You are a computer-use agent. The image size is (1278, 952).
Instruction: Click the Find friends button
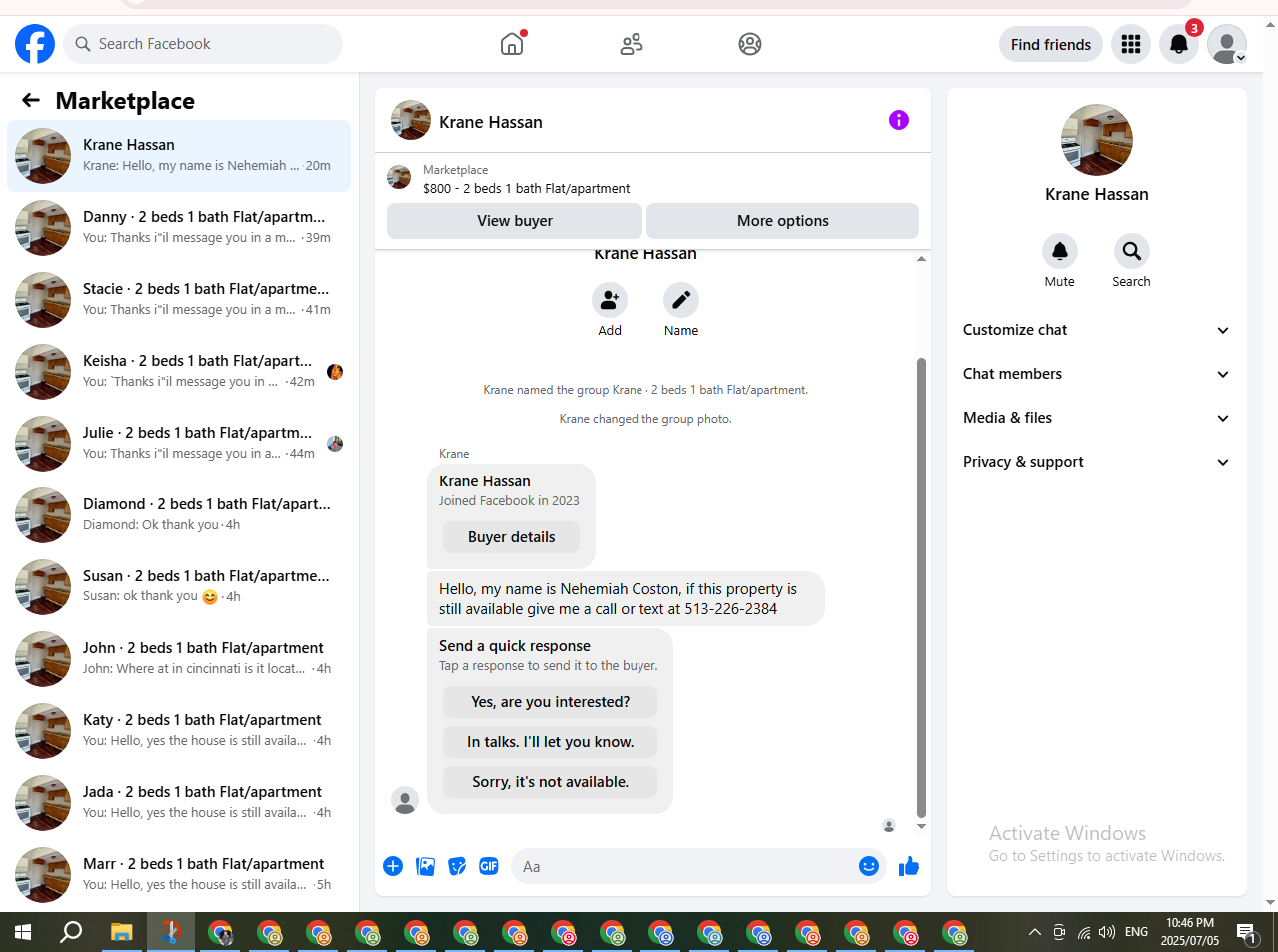point(1051,44)
